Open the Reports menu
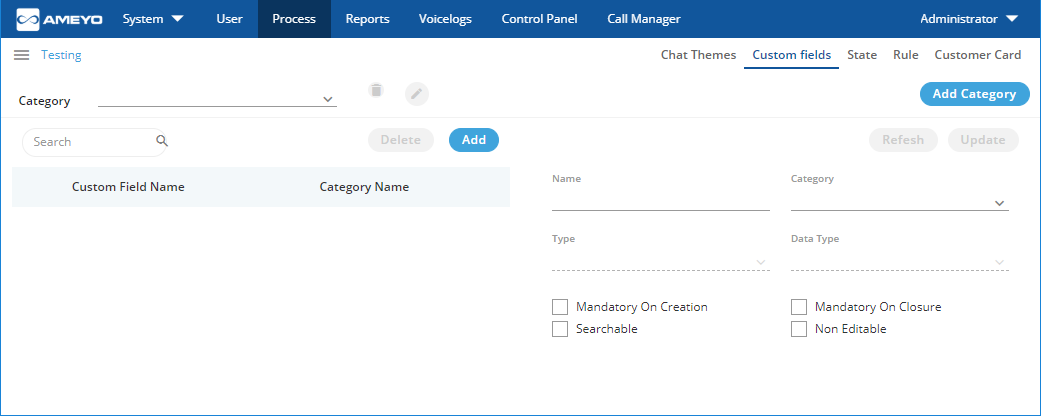Viewport: 1041px width, 416px height. [367, 19]
